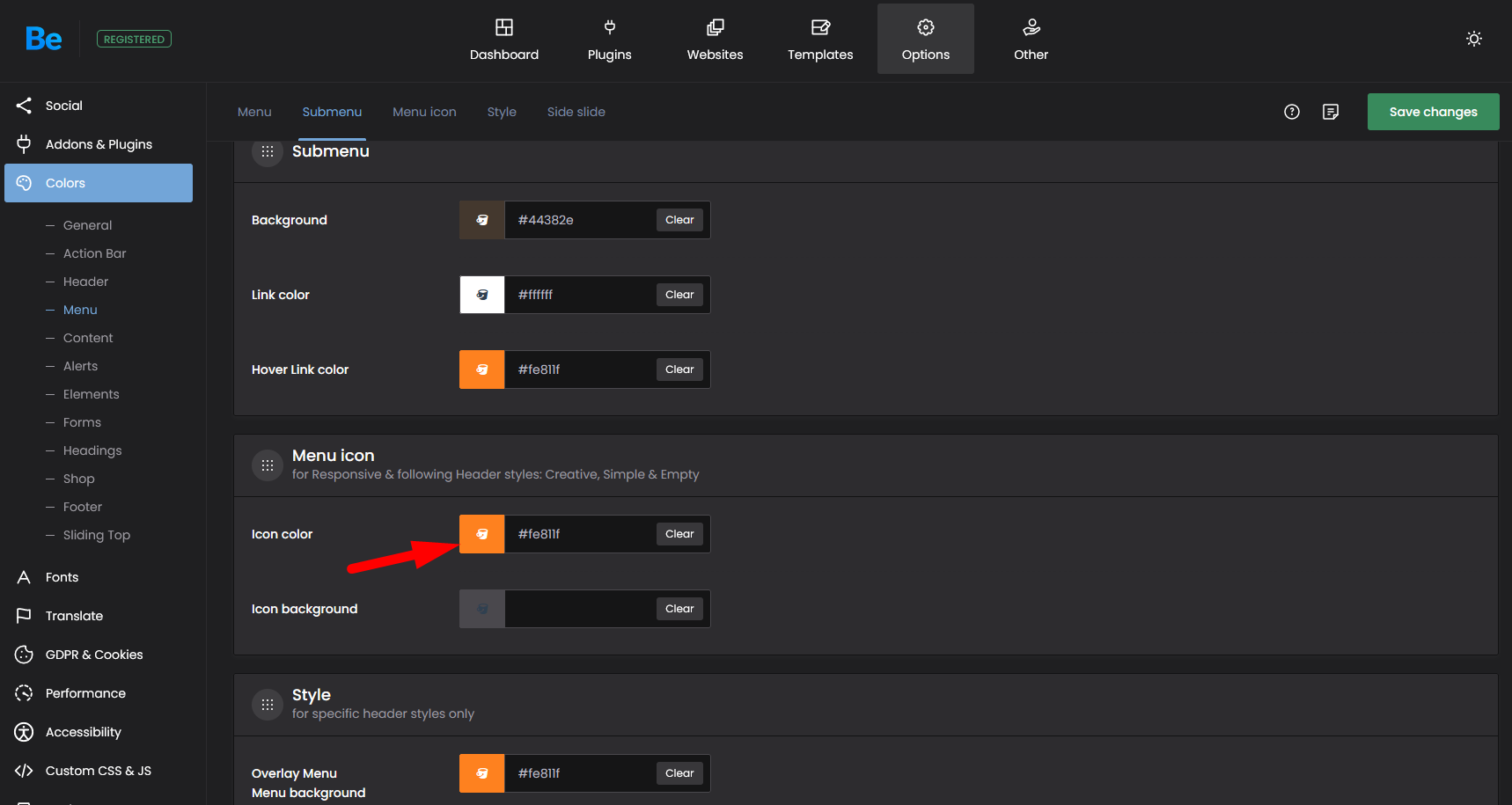This screenshot has height=805, width=1512.
Task: Edit the Background hex value #44382e
Action: pyautogui.click(x=579, y=220)
